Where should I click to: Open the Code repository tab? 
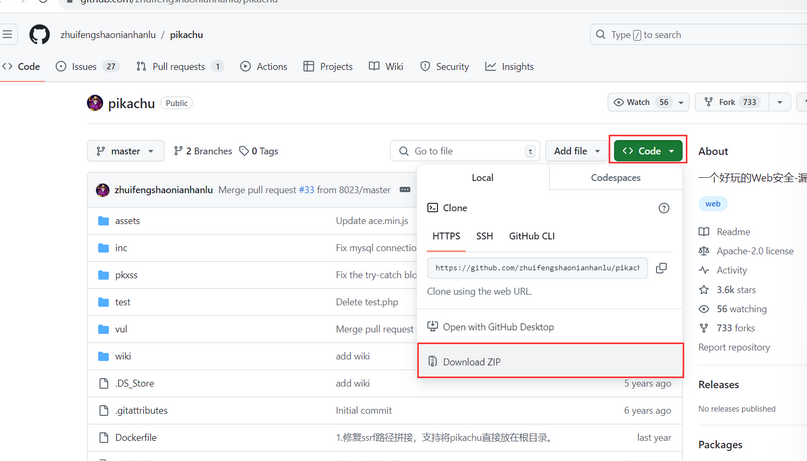coord(22,66)
